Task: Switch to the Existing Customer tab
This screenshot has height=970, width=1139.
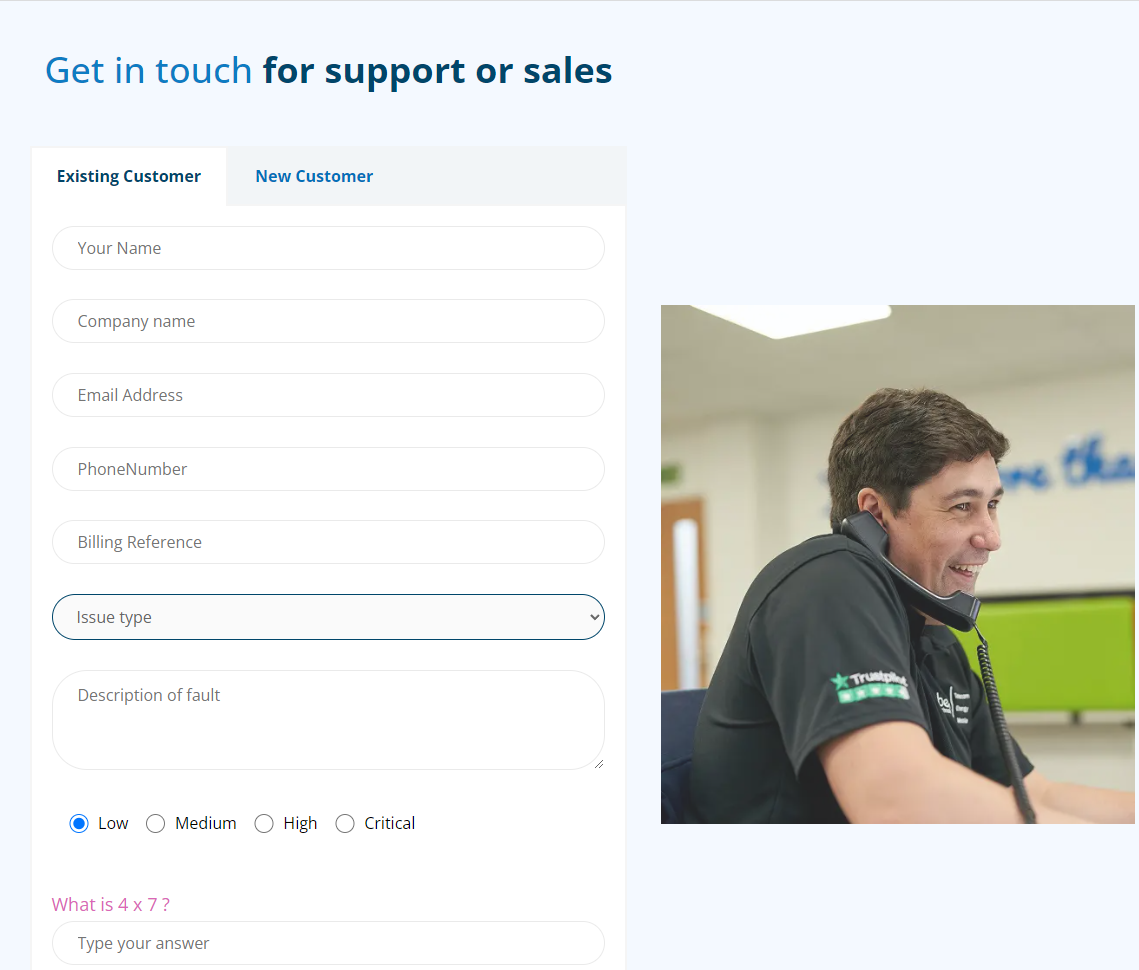Action: (x=129, y=177)
